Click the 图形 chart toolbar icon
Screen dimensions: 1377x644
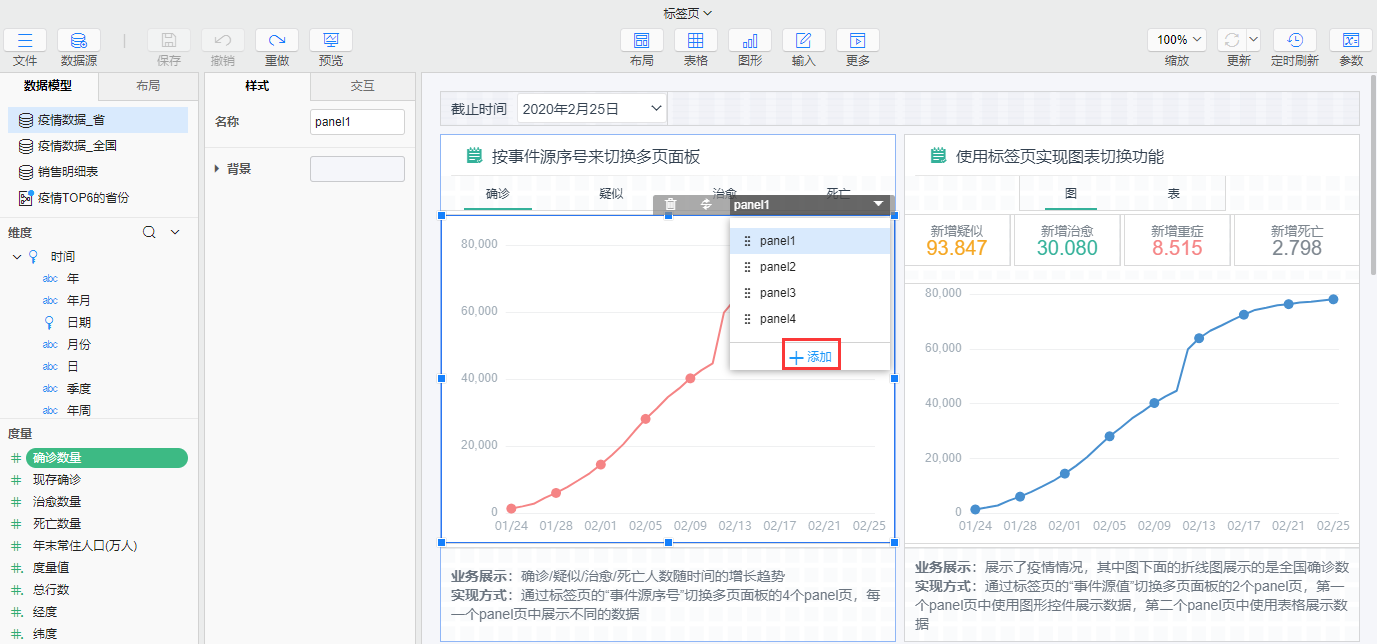pos(749,40)
